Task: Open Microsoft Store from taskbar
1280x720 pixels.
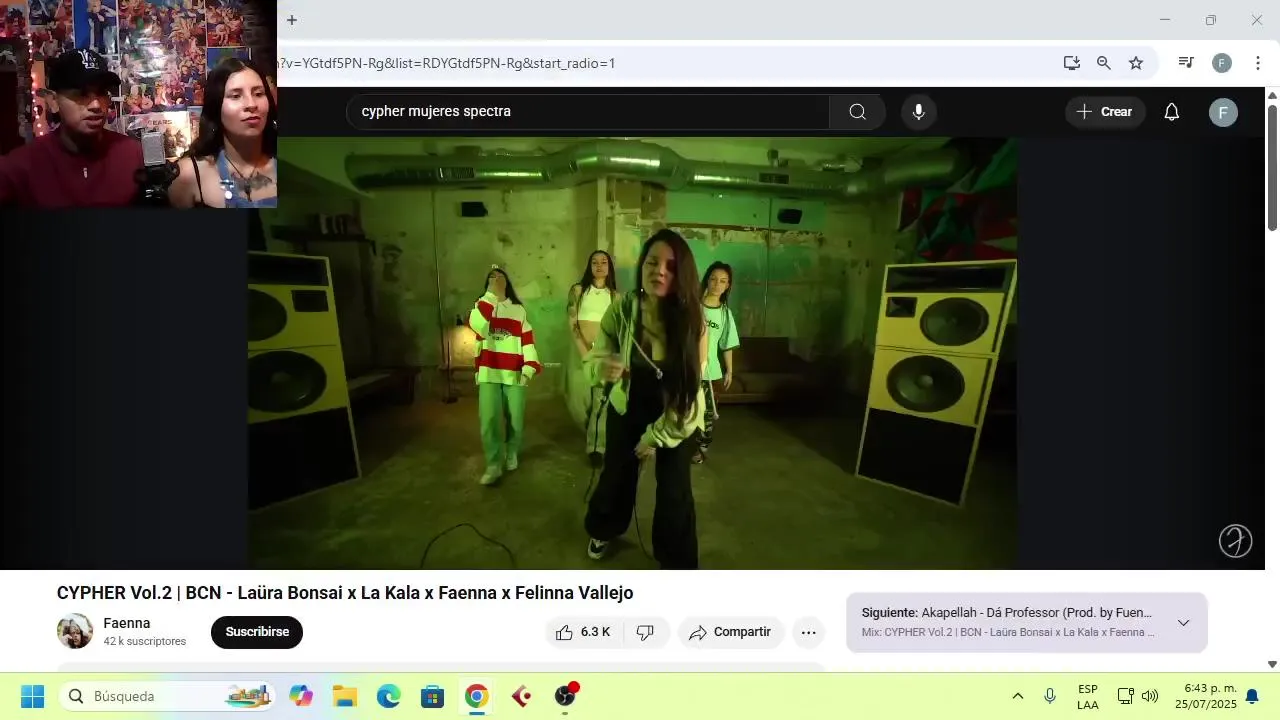Action: 433,696
